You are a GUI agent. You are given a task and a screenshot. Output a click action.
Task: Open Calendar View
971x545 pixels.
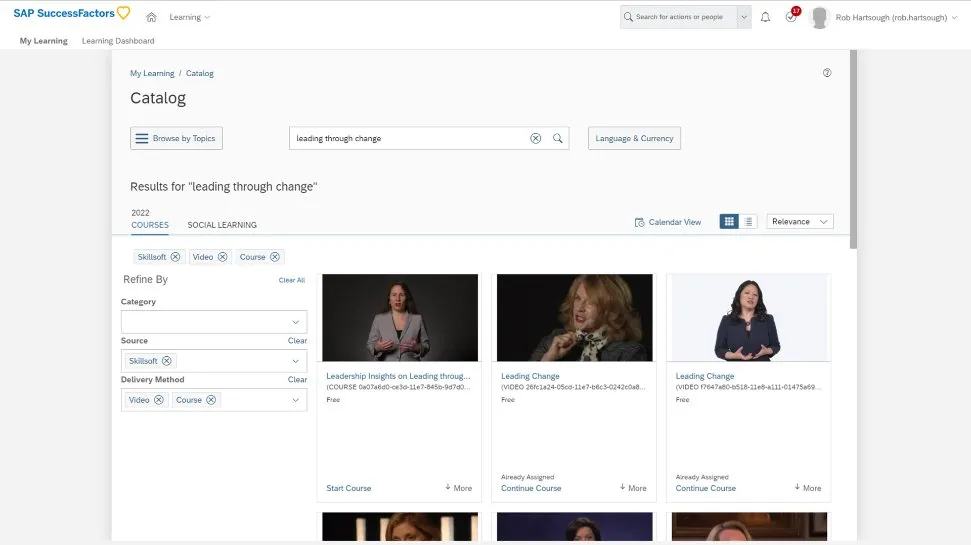[668, 222]
